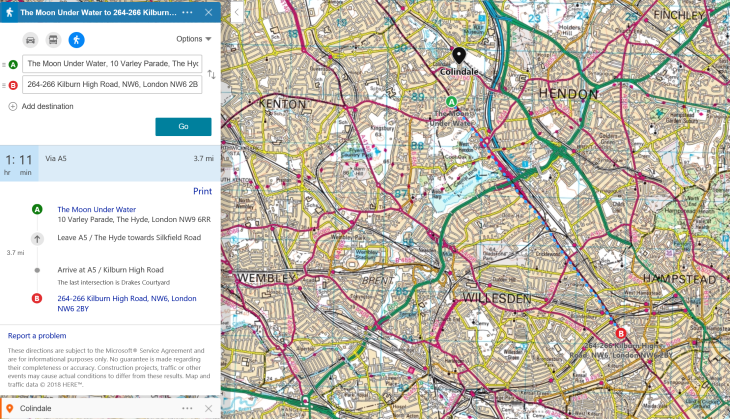
Task: Expand the Options dropdown
Action: click(193, 39)
